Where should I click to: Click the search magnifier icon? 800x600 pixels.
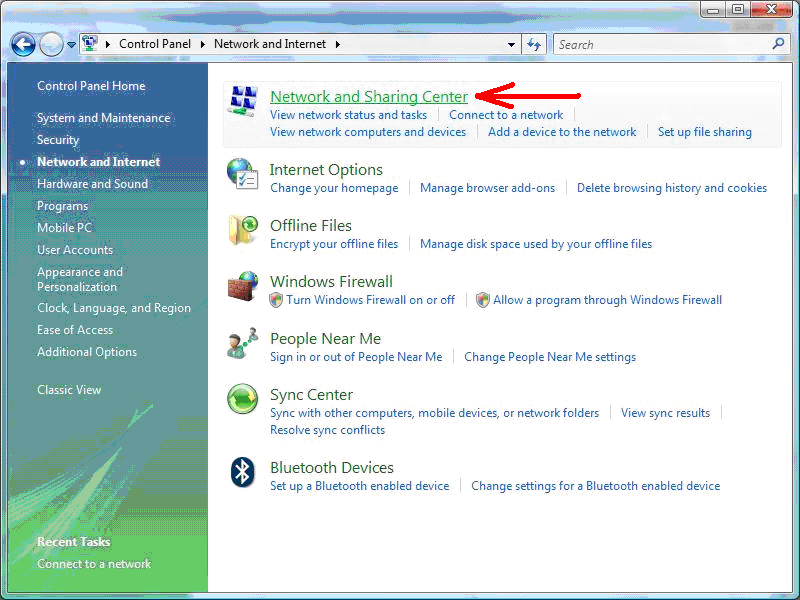[x=778, y=44]
